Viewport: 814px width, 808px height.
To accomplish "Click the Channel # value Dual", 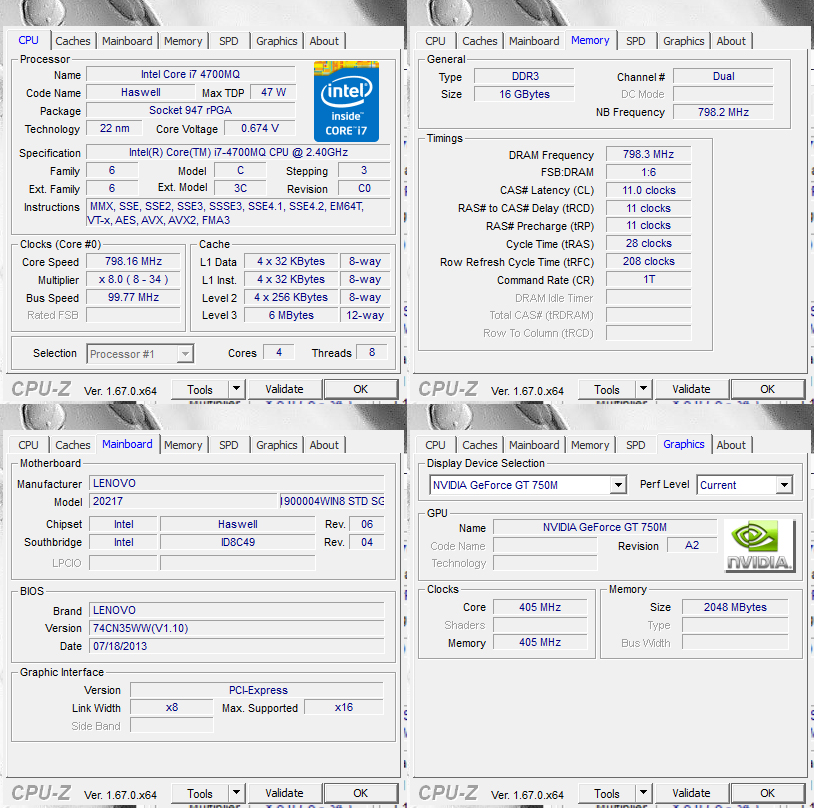I will [723, 76].
